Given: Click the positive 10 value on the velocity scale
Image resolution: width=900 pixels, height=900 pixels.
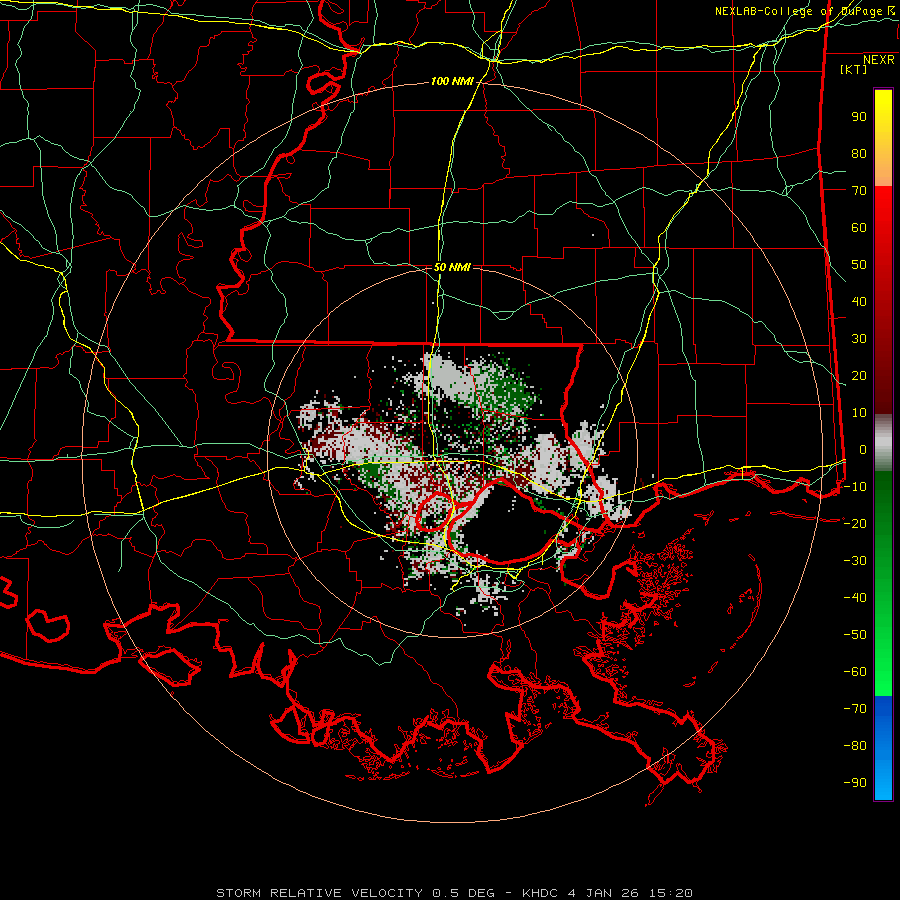Looking at the screenshot, I should 859,413.
